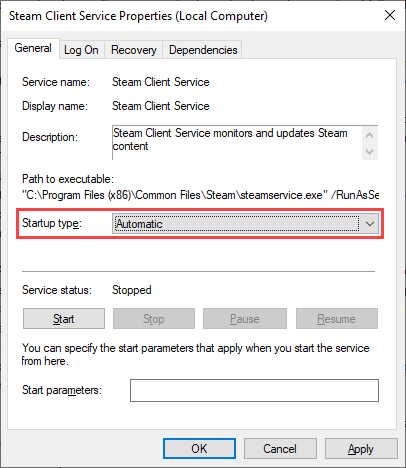Screen dimensions: 406x468
Task: Click the description box down arrow
Action: click(369, 152)
